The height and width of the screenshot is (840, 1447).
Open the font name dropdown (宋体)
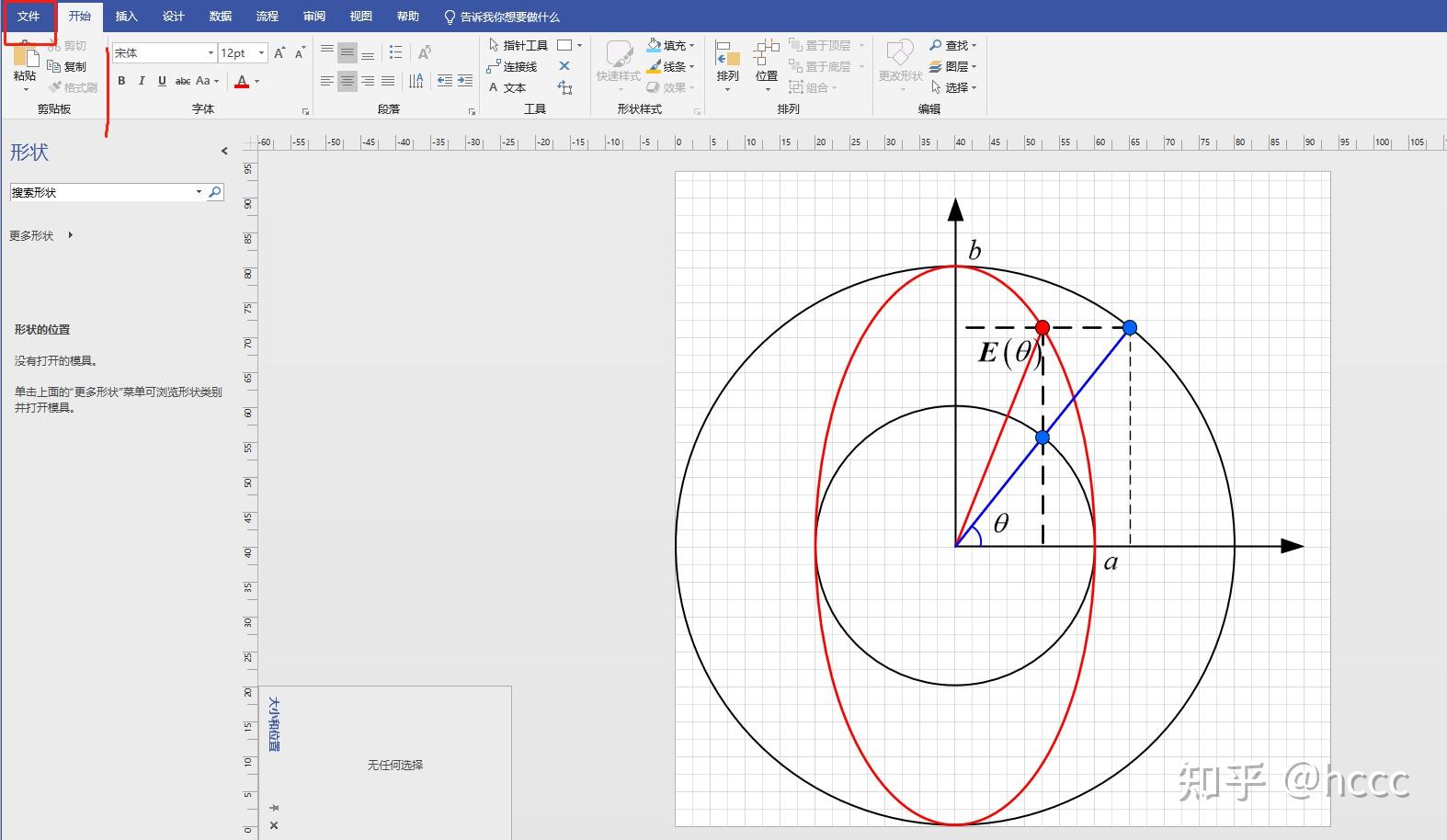click(x=211, y=53)
